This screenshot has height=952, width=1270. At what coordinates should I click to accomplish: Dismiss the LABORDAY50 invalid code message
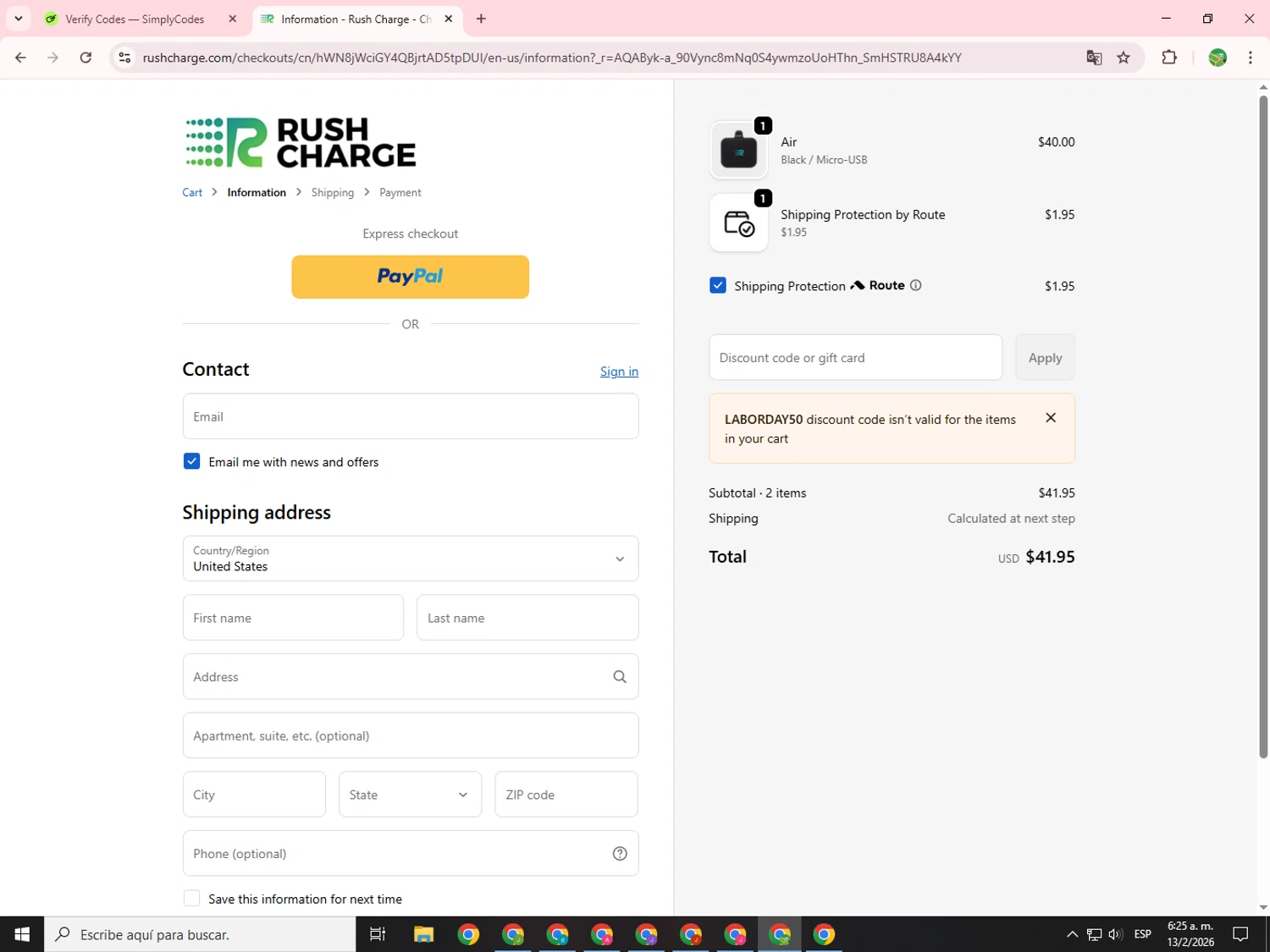click(x=1051, y=418)
